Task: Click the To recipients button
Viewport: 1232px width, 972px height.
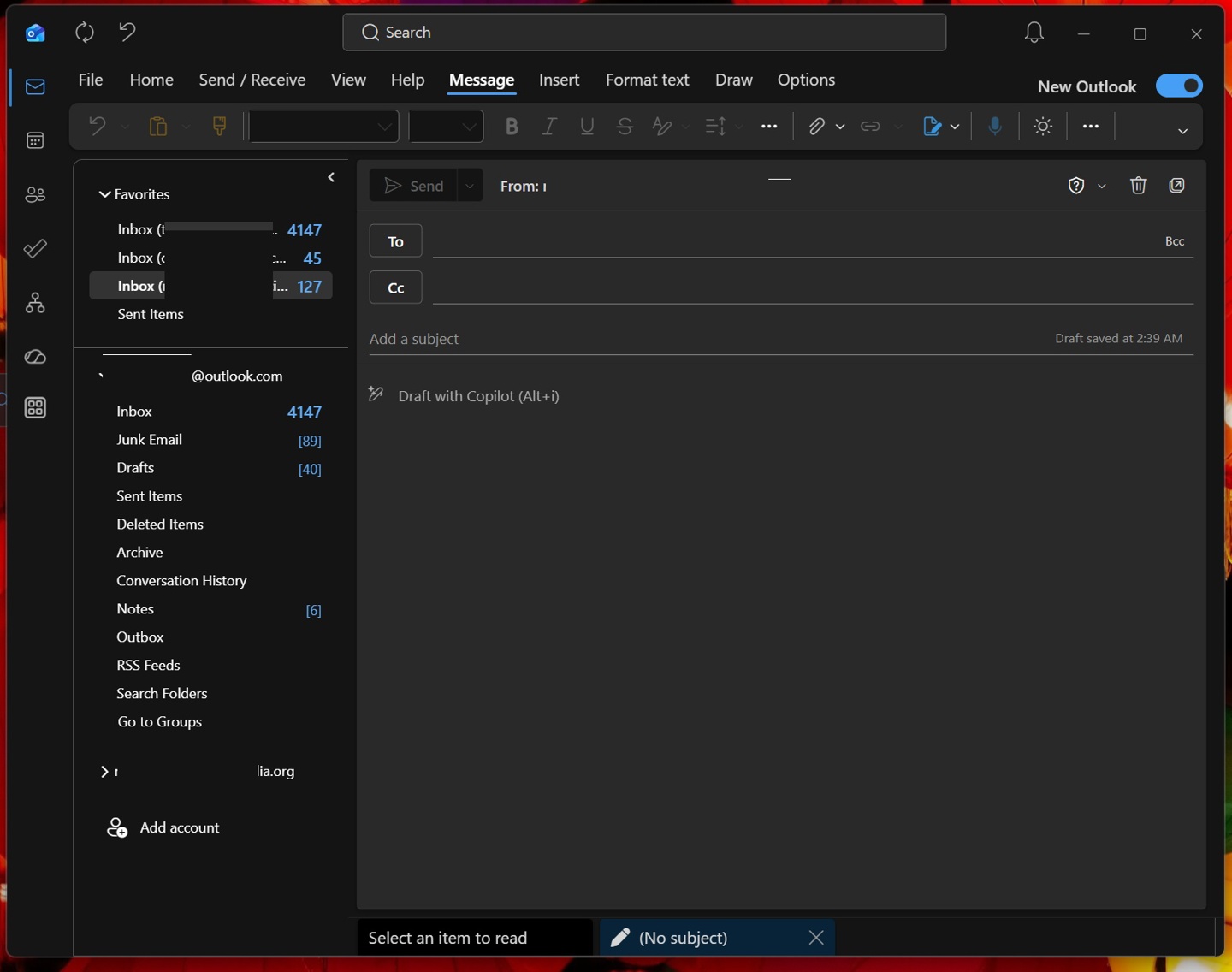Action: (x=395, y=241)
